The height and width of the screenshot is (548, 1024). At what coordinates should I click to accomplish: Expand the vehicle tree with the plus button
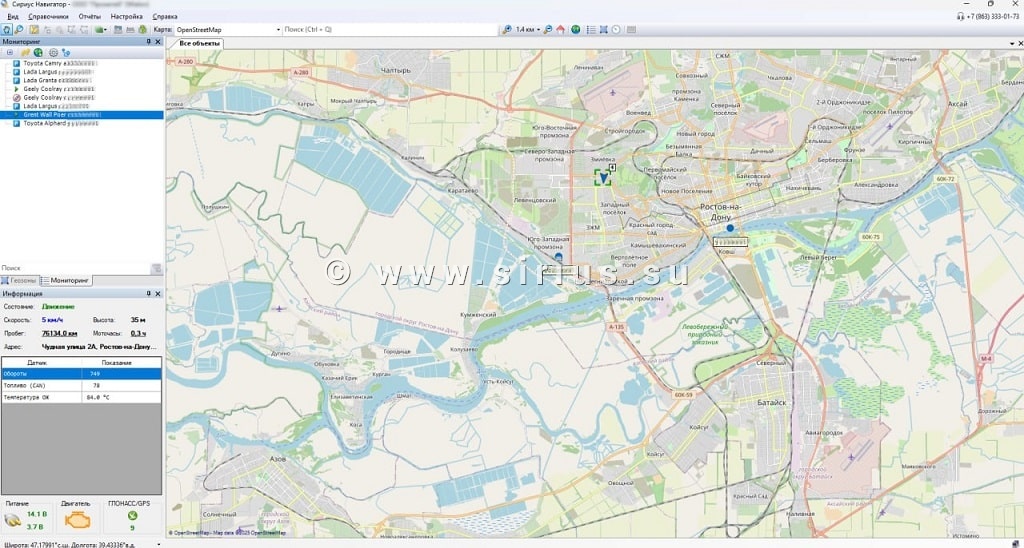(x=10, y=52)
